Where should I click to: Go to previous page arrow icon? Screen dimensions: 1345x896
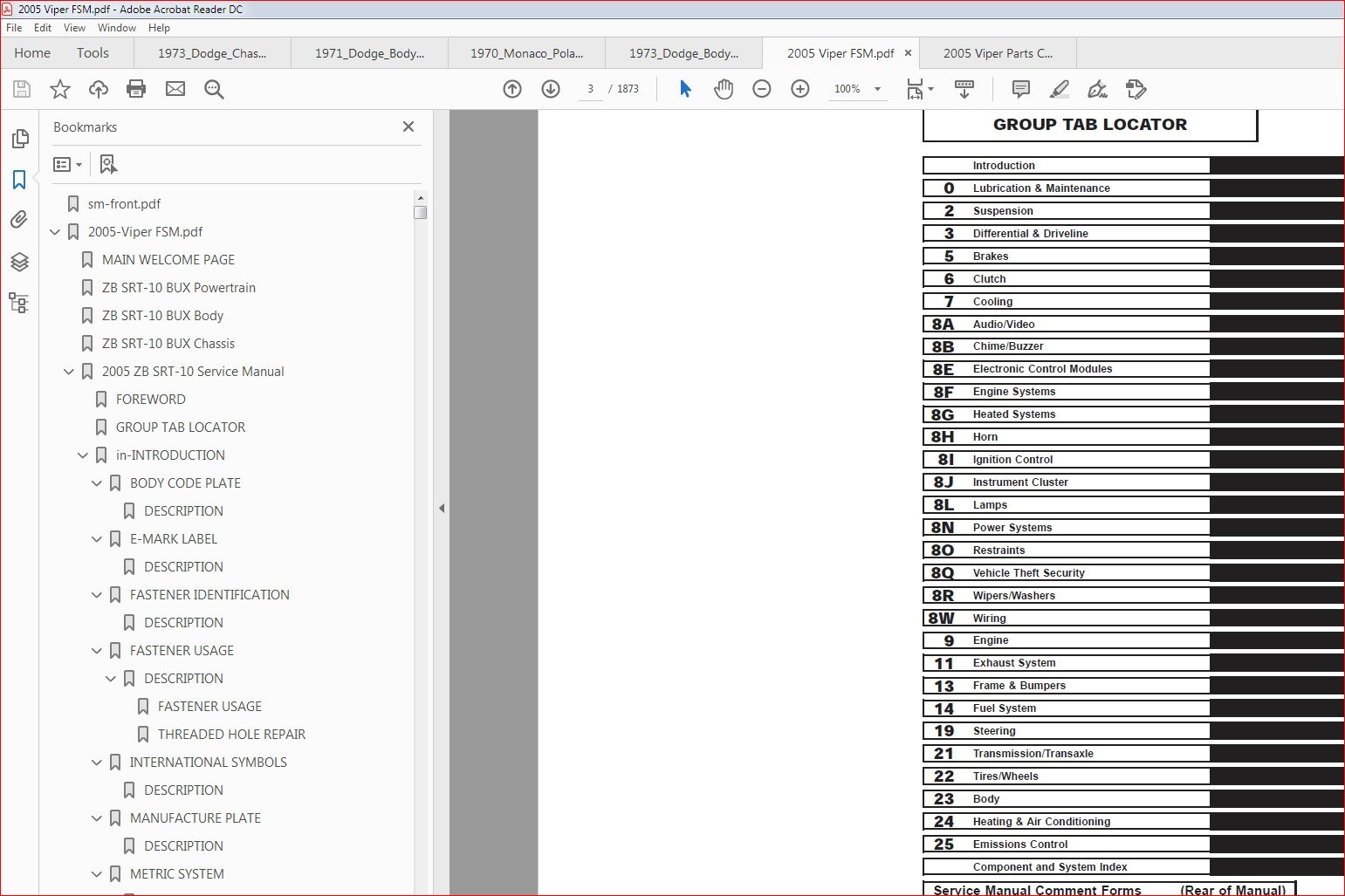(x=512, y=89)
